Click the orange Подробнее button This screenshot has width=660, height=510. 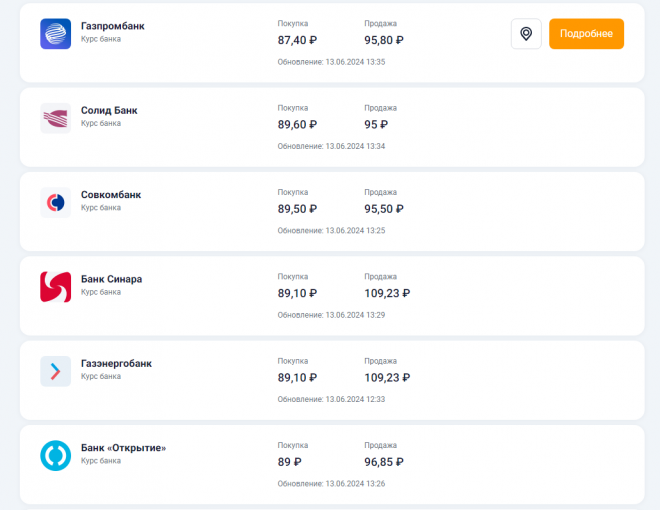pyautogui.click(x=586, y=34)
